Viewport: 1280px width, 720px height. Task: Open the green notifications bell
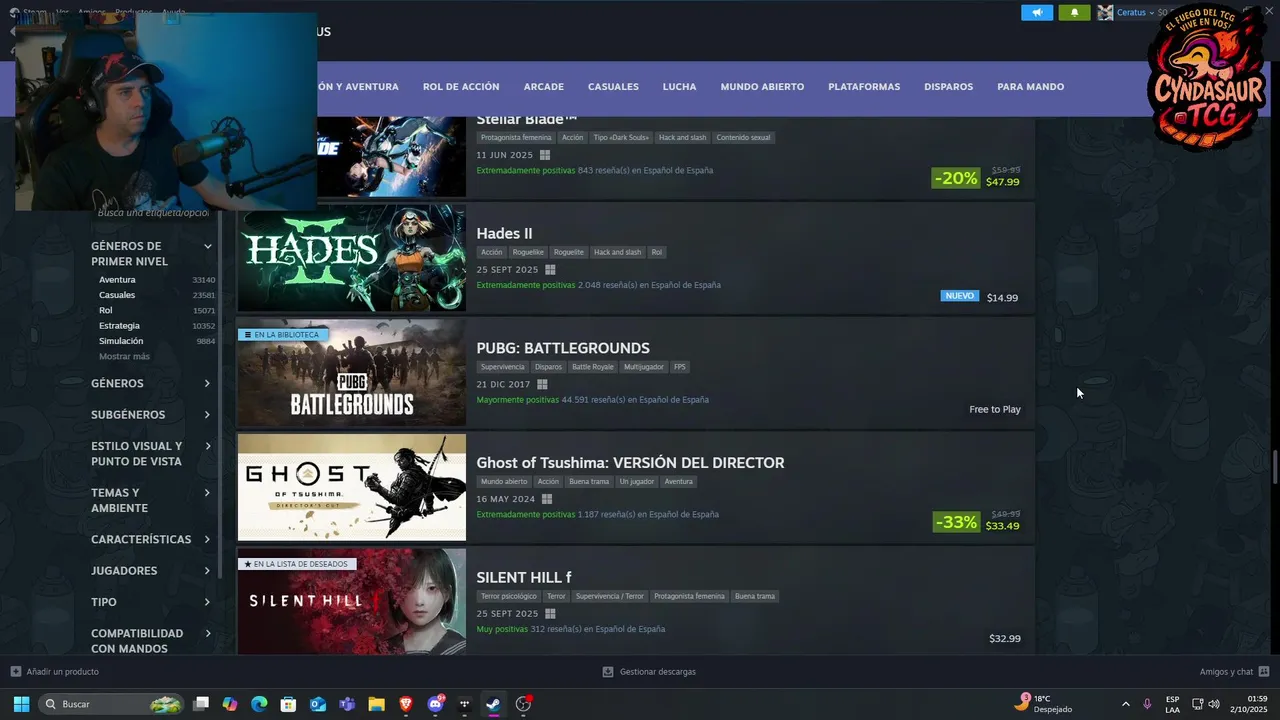pos(1074,12)
